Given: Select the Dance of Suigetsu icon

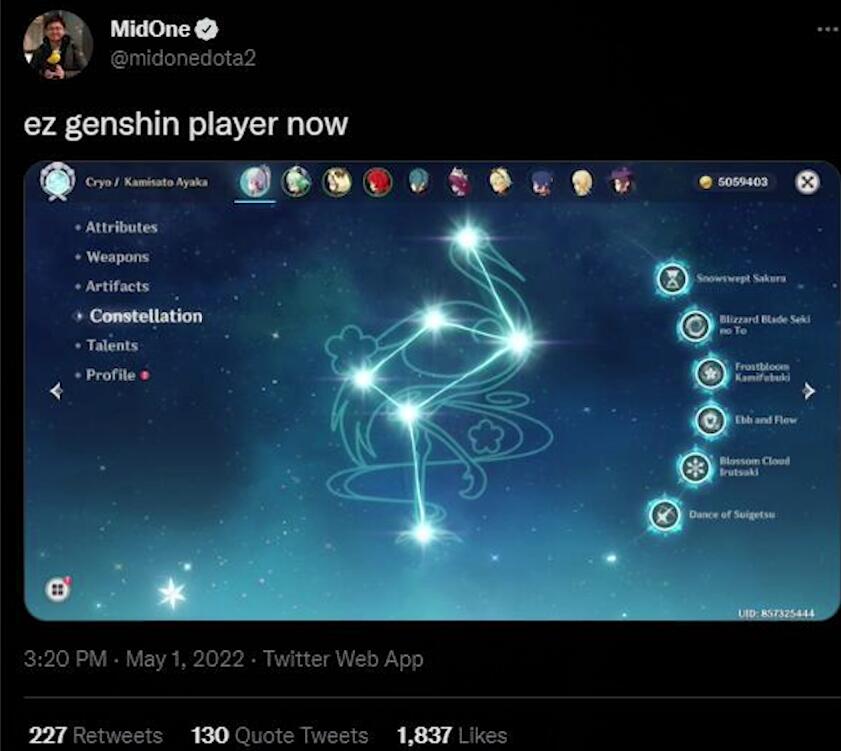Looking at the screenshot, I should point(665,515).
